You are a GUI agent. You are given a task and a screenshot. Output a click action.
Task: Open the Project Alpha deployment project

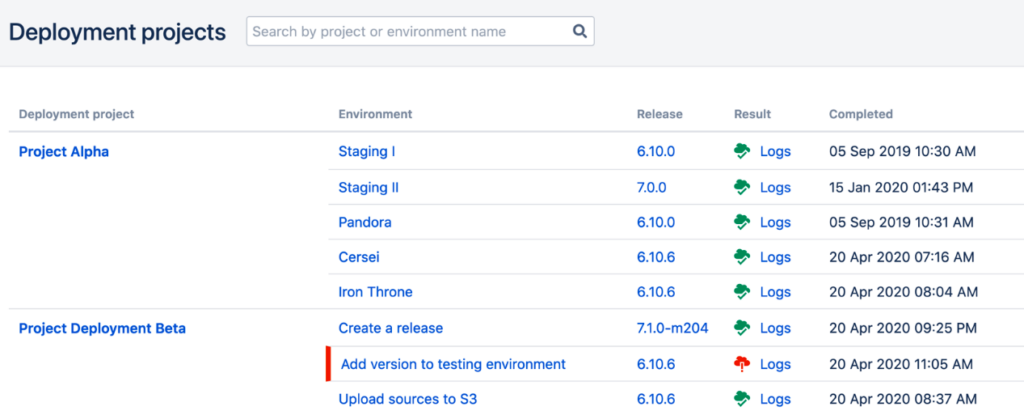click(64, 152)
